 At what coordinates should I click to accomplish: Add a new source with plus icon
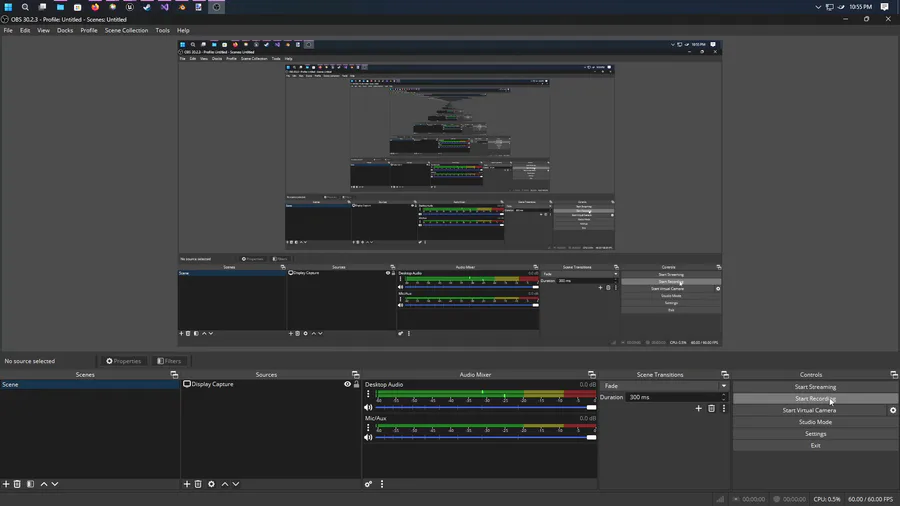coord(187,484)
